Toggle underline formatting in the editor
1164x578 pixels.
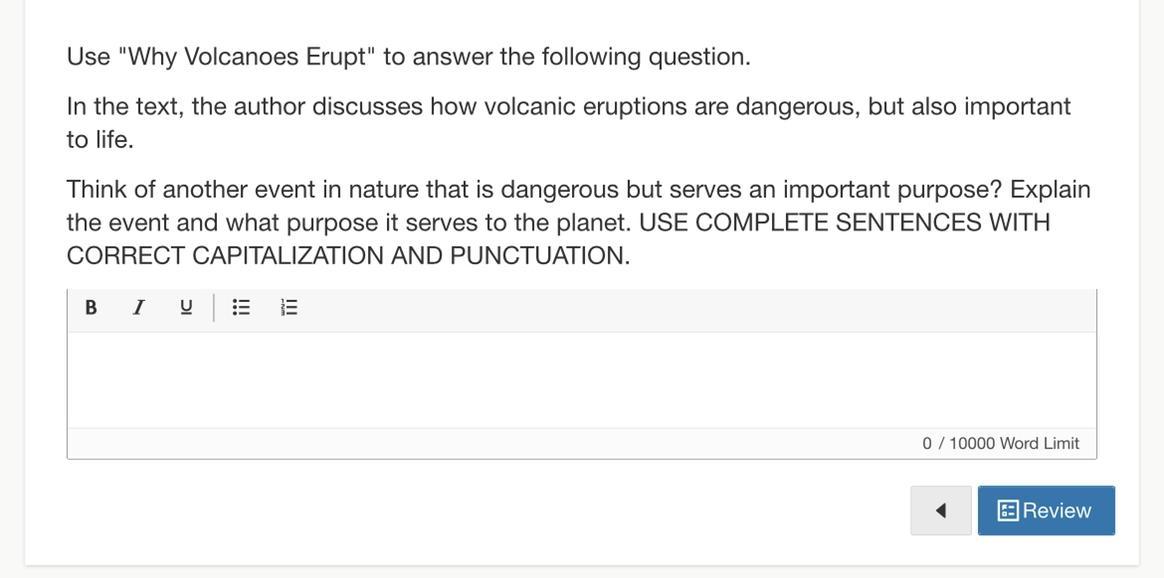186,308
